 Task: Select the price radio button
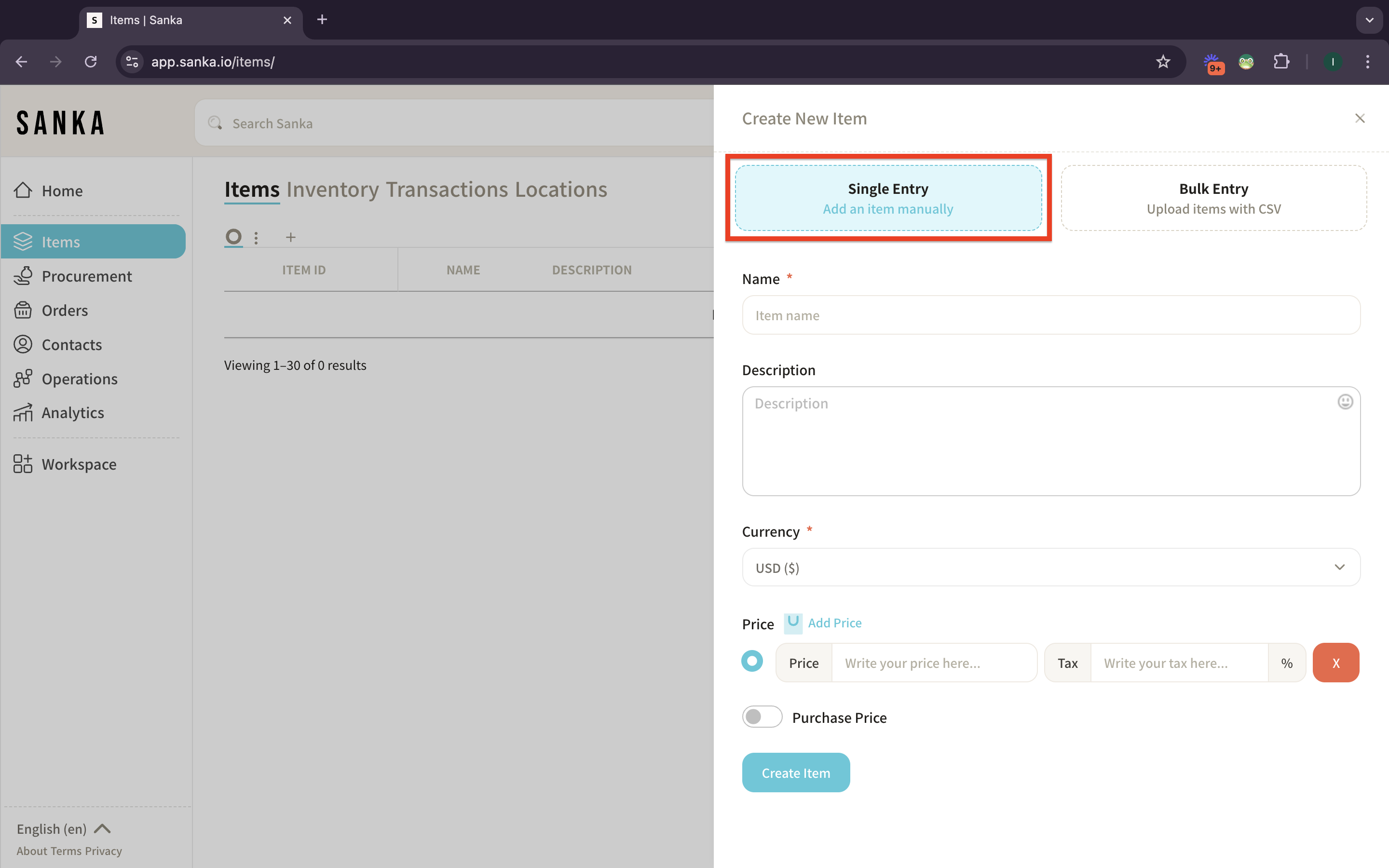pos(752,661)
